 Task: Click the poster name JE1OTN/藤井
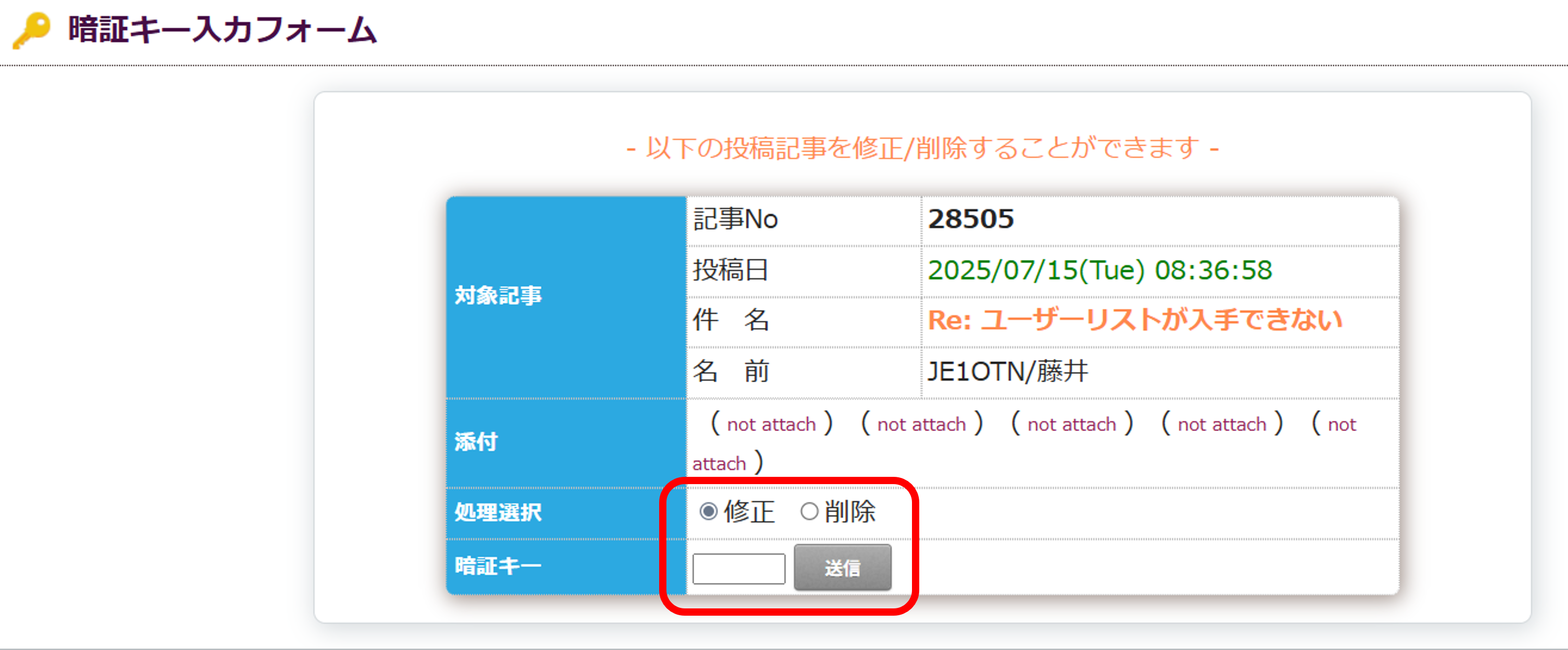coord(1007,371)
